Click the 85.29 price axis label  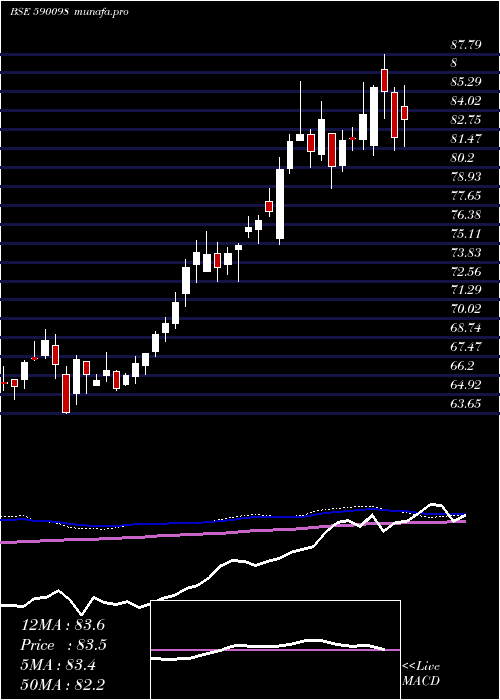(x=467, y=82)
